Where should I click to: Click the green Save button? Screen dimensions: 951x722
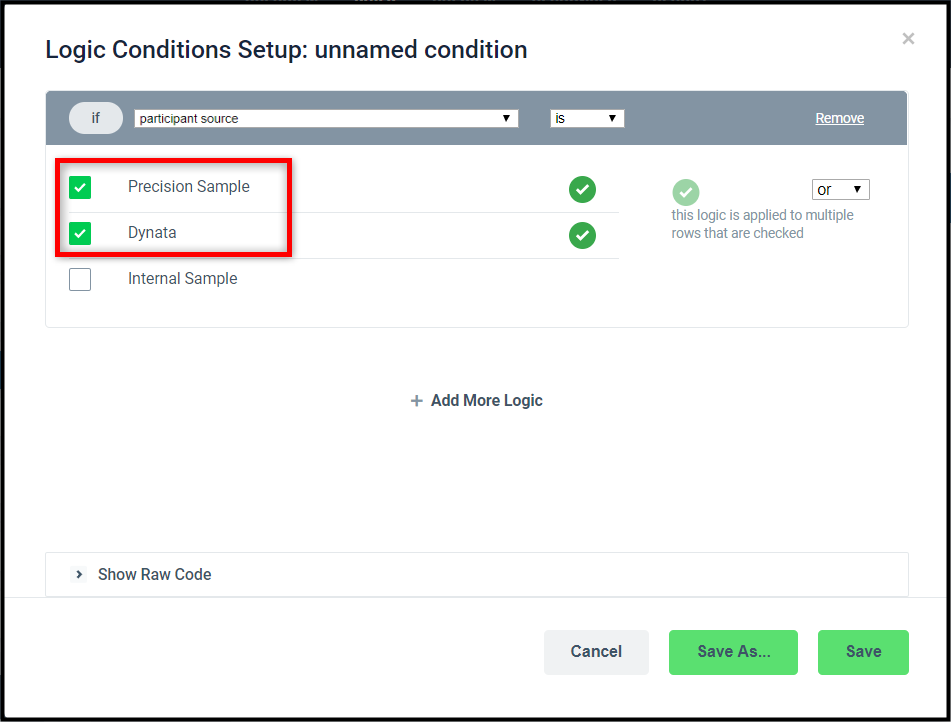[863, 652]
